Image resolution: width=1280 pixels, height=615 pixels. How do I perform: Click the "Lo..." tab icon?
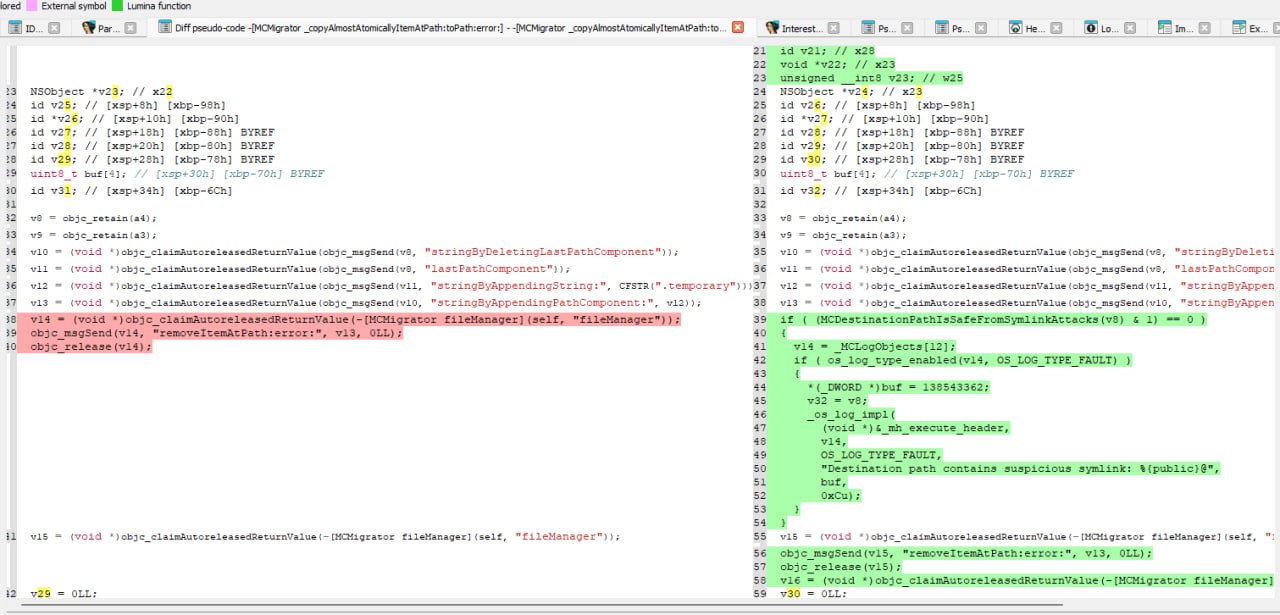[1091, 28]
